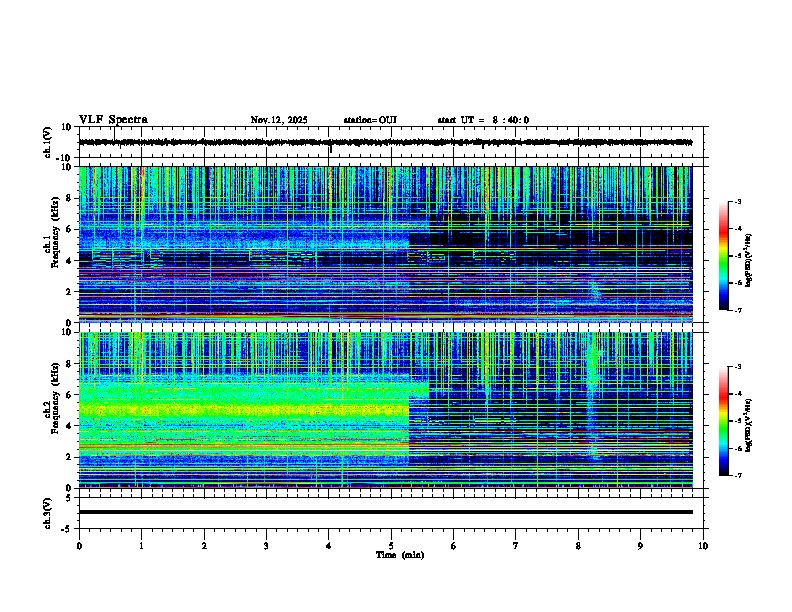Click the "-3" label on ch.1 colorbar

[738, 202]
